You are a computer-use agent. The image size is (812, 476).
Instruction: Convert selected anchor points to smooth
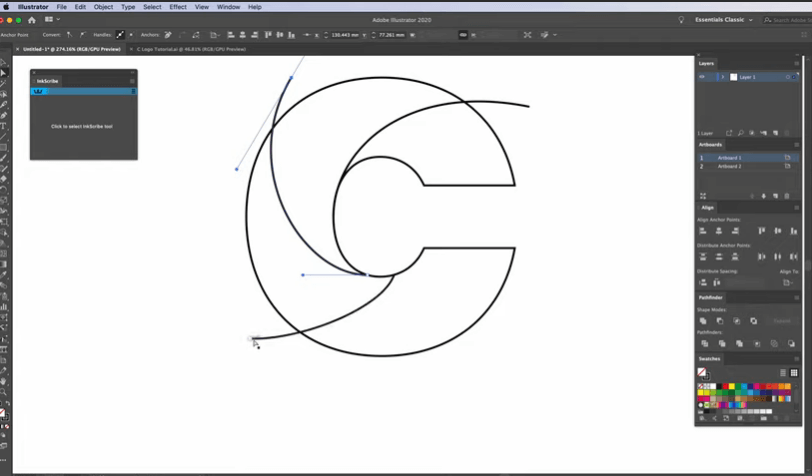click(x=82, y=35)
